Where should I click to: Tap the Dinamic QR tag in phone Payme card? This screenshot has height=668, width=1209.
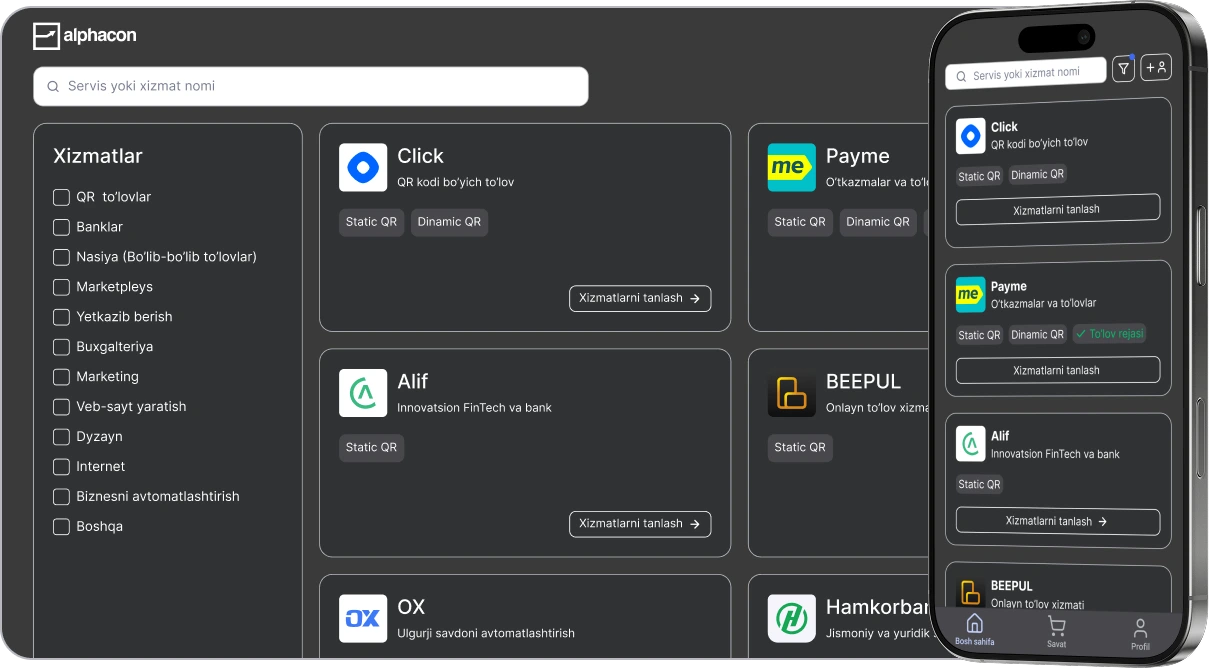point(1037,335)
